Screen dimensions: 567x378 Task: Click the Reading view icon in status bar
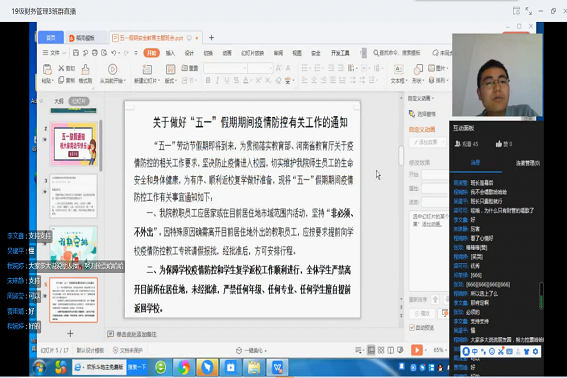tap(391, 350)
